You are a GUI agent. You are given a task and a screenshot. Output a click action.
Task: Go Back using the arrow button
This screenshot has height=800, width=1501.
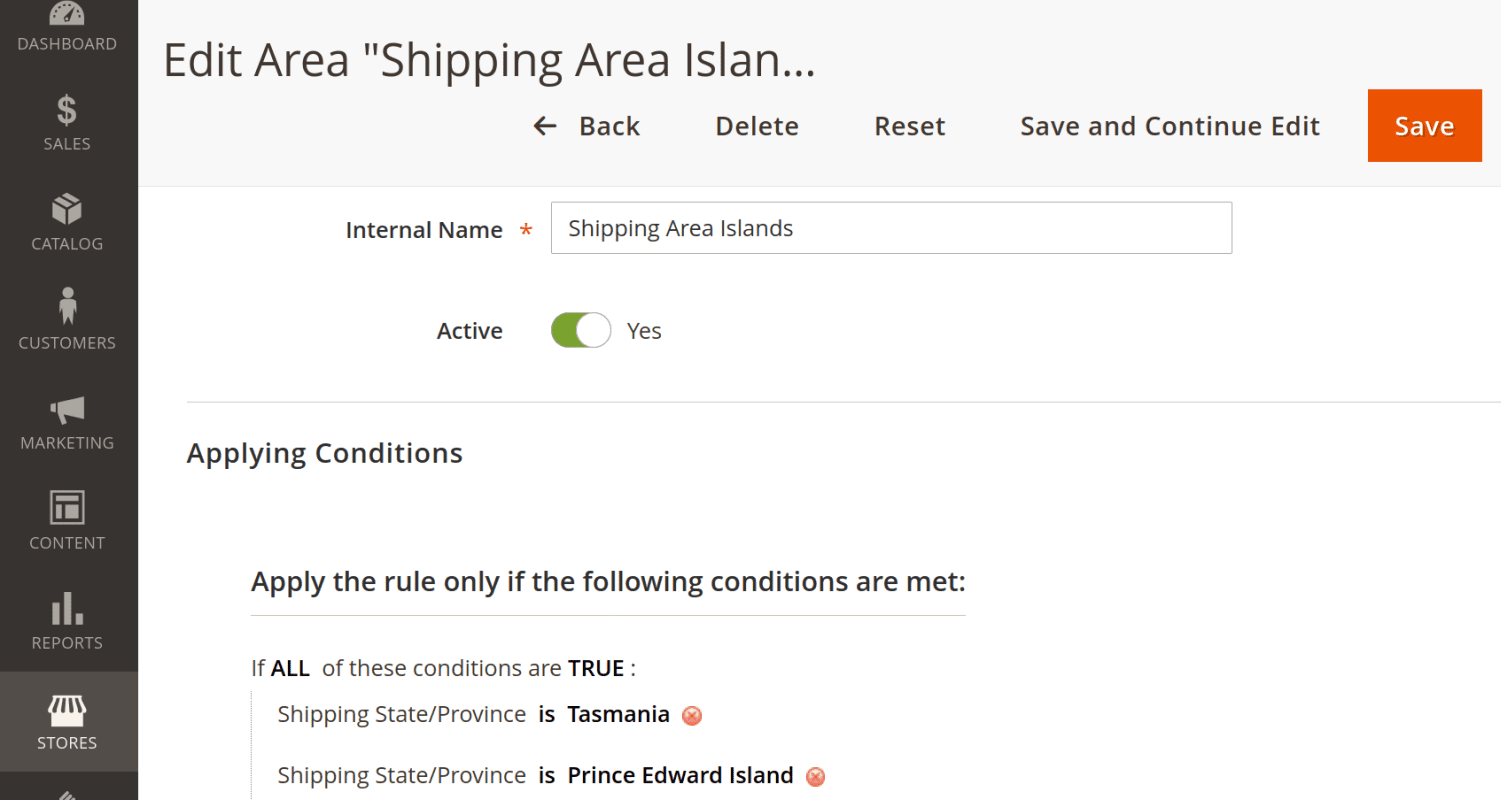coord(586,126)
